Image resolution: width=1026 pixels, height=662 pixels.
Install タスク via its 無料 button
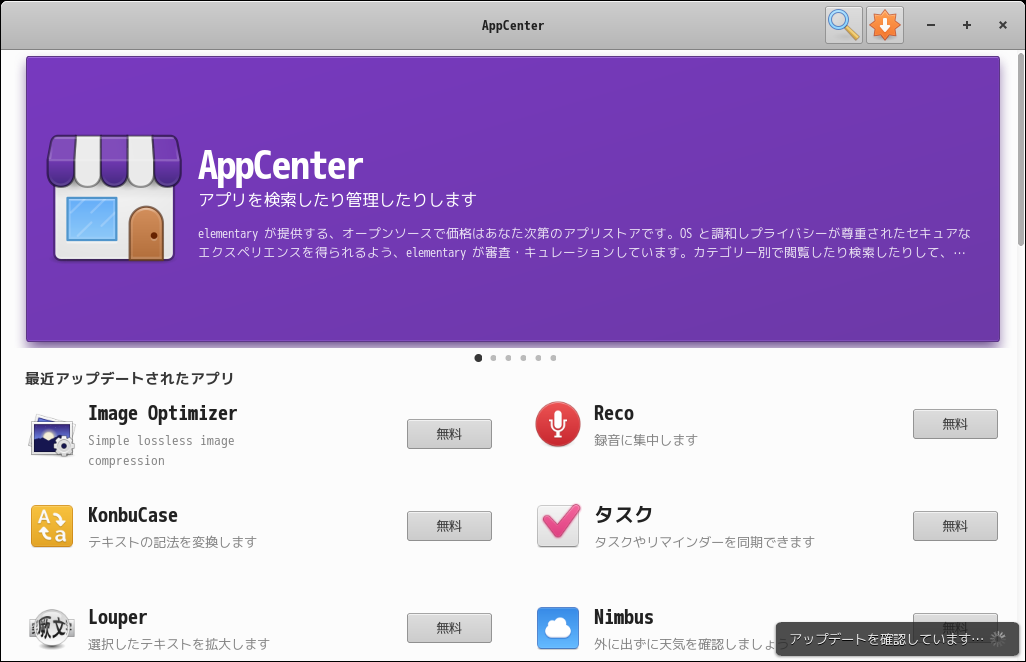click(x=954, y=526)
